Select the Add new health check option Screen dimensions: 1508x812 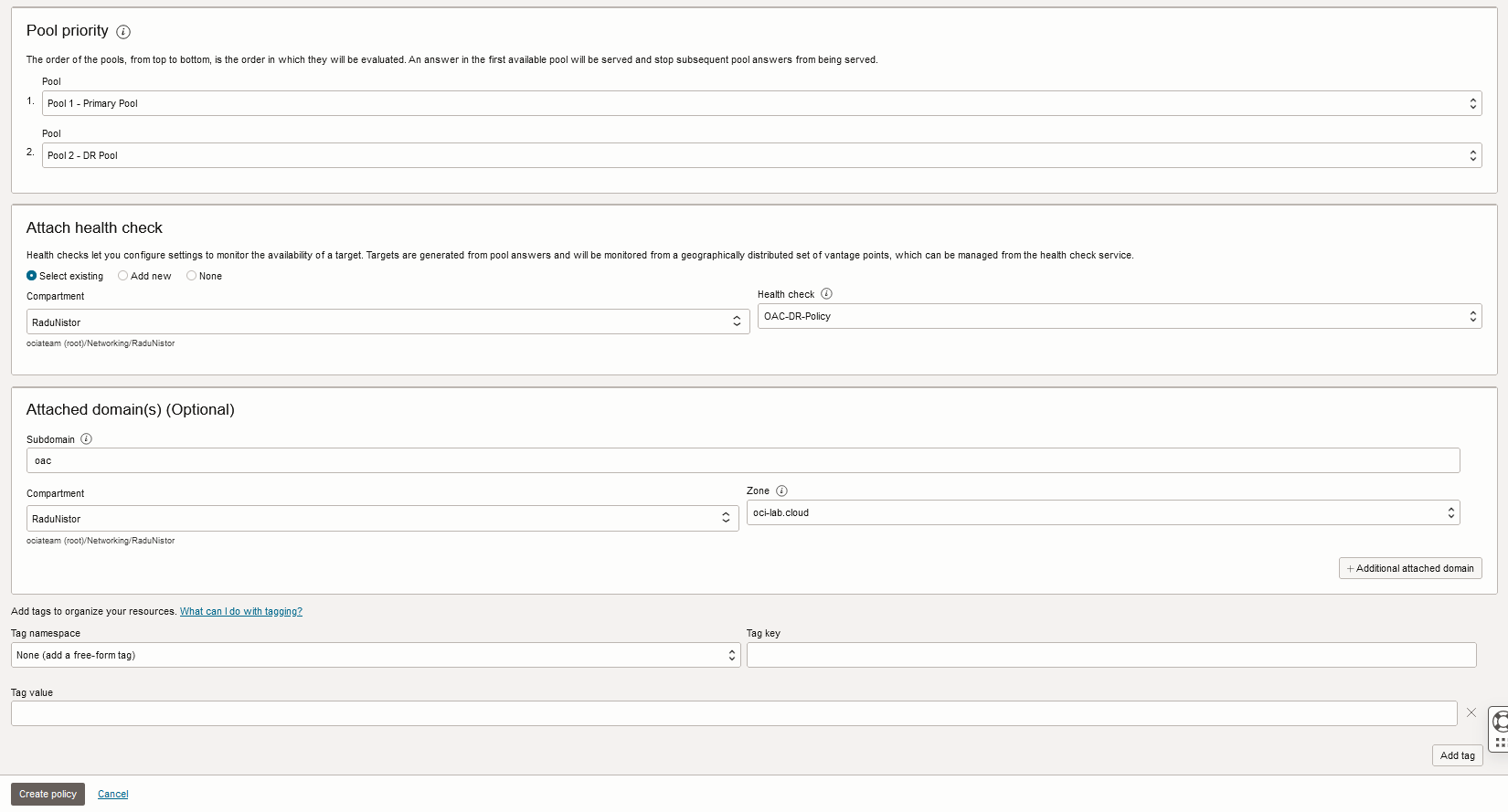point(122,276)
